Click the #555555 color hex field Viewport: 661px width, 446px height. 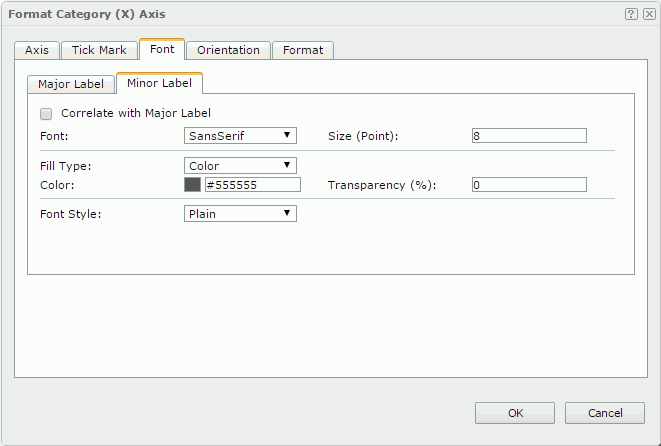(x=253, y=185)
